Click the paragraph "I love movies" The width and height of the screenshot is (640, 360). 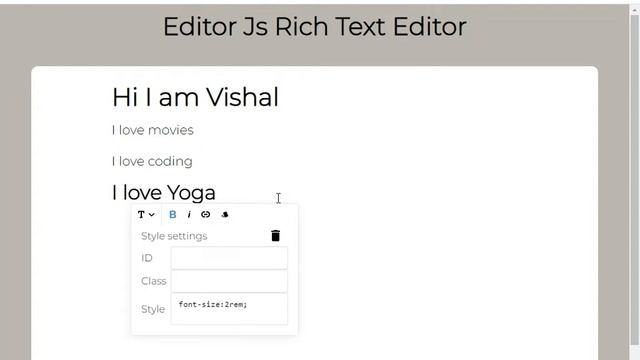point(153,130)
